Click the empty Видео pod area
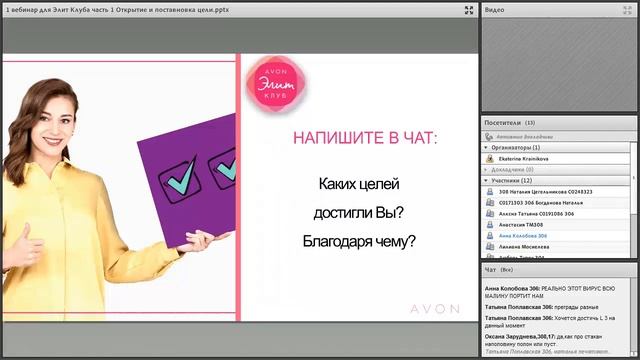This screenshot has height=360, width=640. click(x=559, y=64)
